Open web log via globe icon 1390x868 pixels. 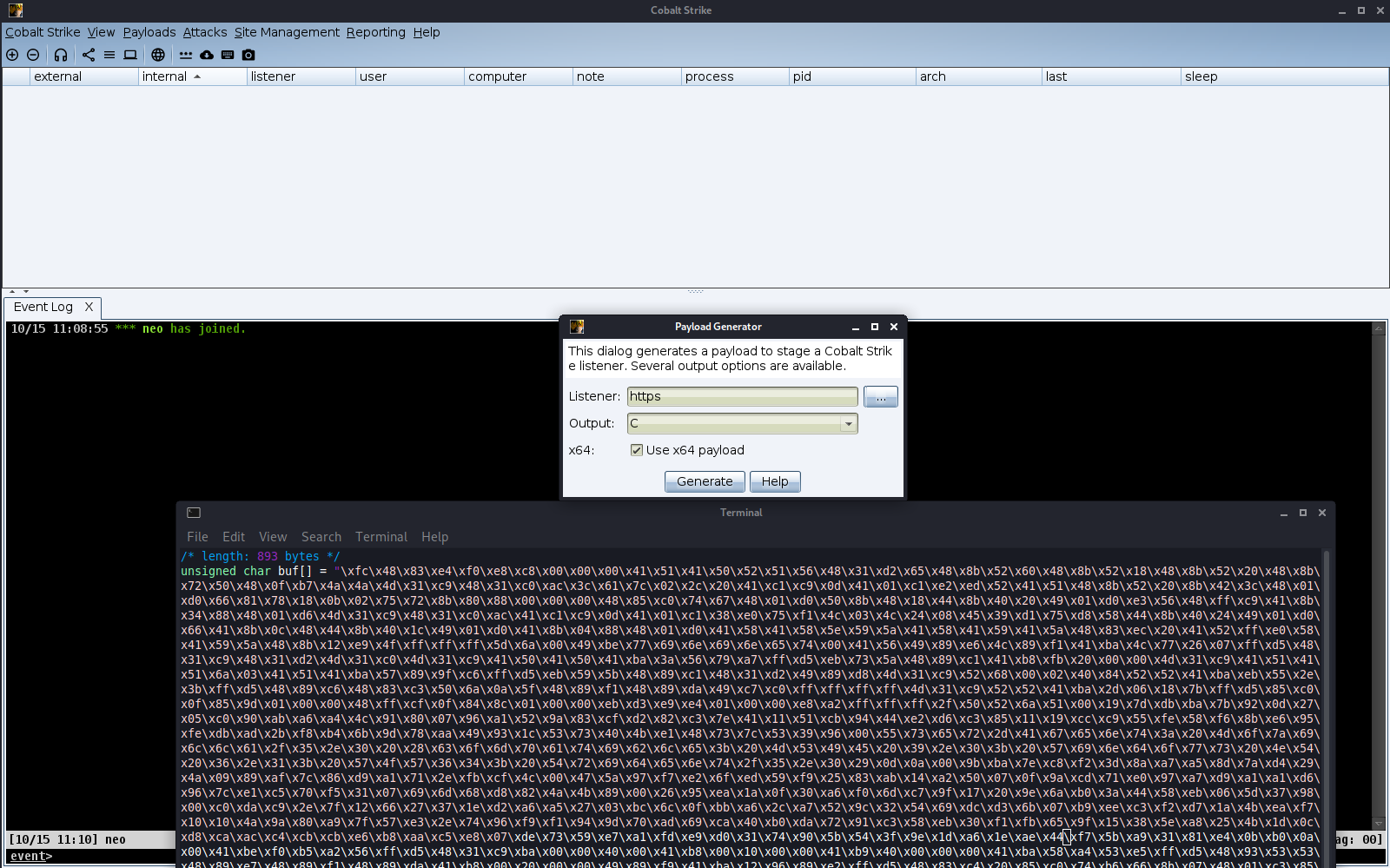158,55
